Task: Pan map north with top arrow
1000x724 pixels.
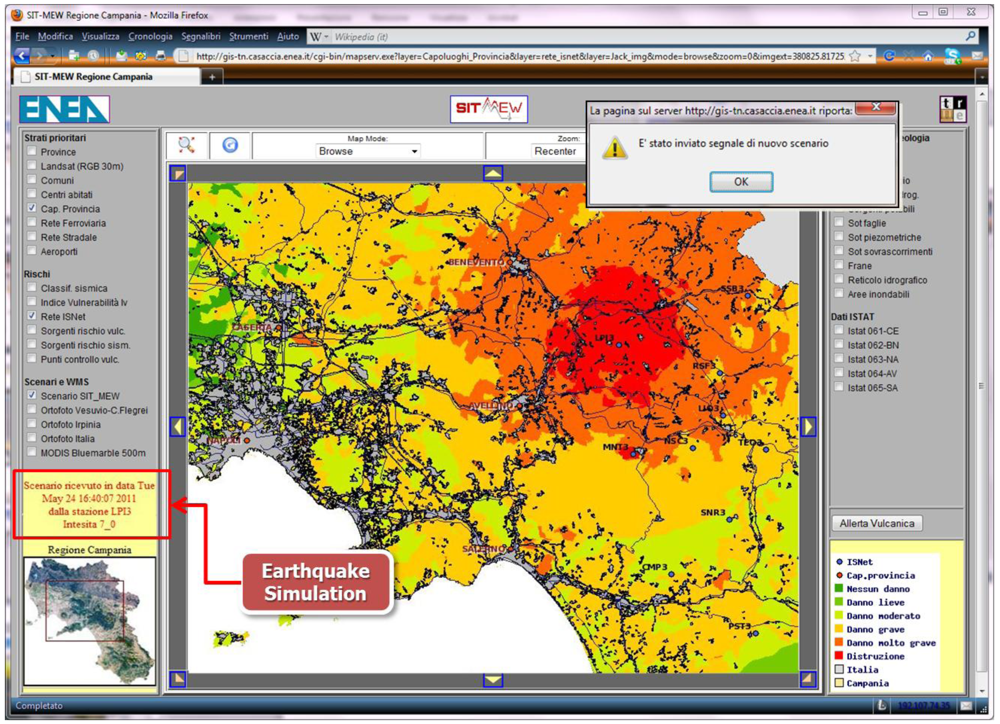Action: [x=493, y=173]
